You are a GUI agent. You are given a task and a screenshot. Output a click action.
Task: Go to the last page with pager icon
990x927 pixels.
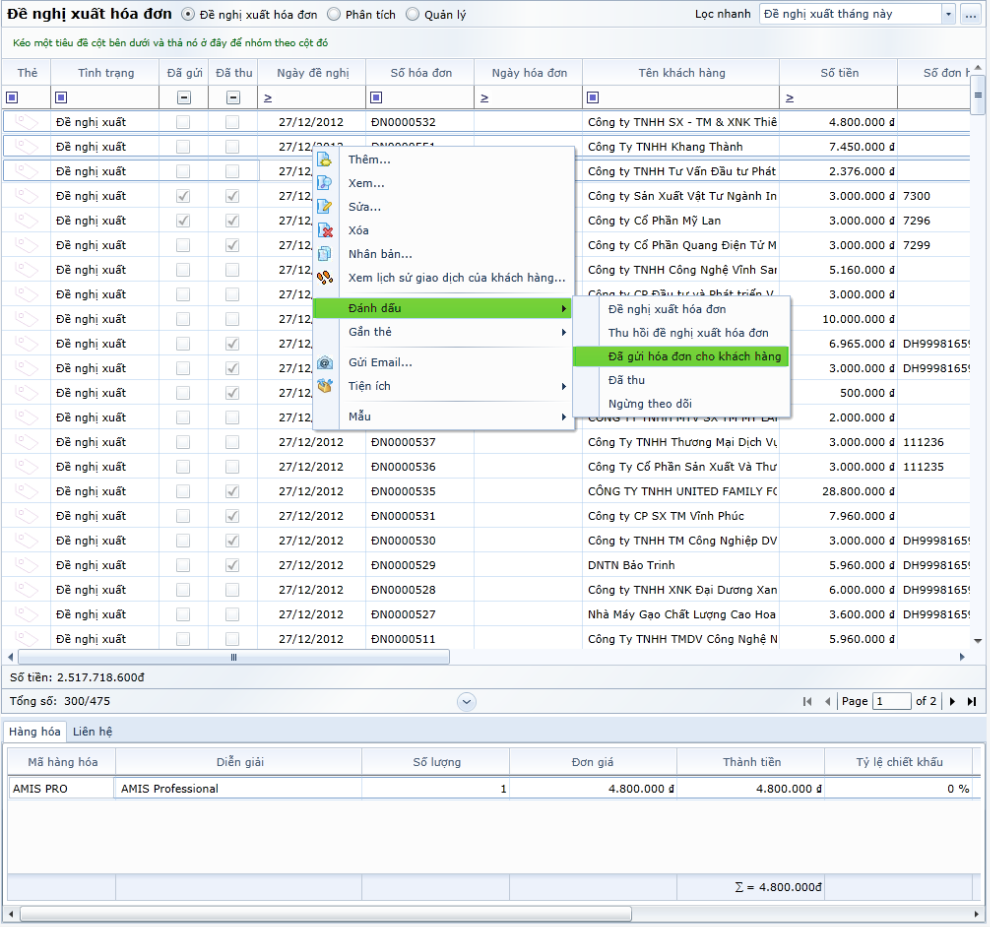point(971,702)
